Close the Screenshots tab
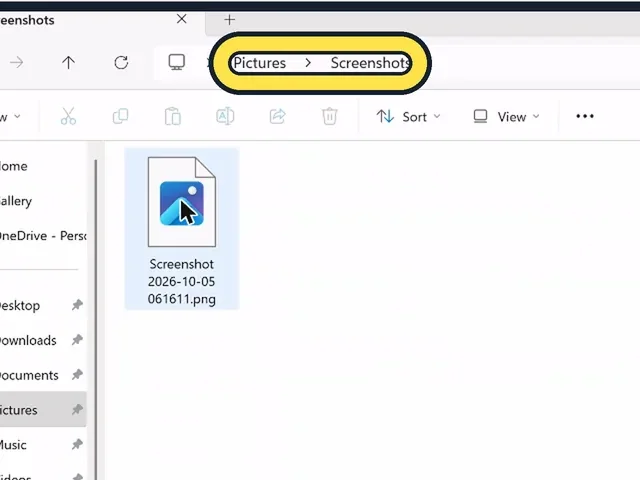The height and width of the screenshot is (480, 640). coord(182,19)
